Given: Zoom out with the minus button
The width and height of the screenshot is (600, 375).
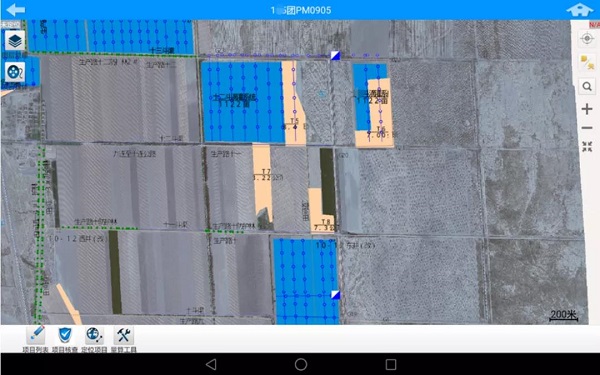Looking at the screenshot, I should coord(587,128).
